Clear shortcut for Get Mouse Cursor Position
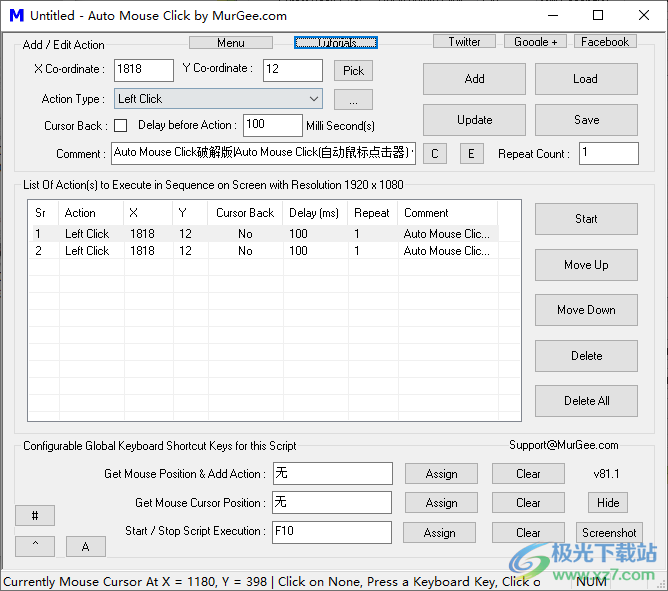Viewport: 668px width, 591px height. point(528,503)
